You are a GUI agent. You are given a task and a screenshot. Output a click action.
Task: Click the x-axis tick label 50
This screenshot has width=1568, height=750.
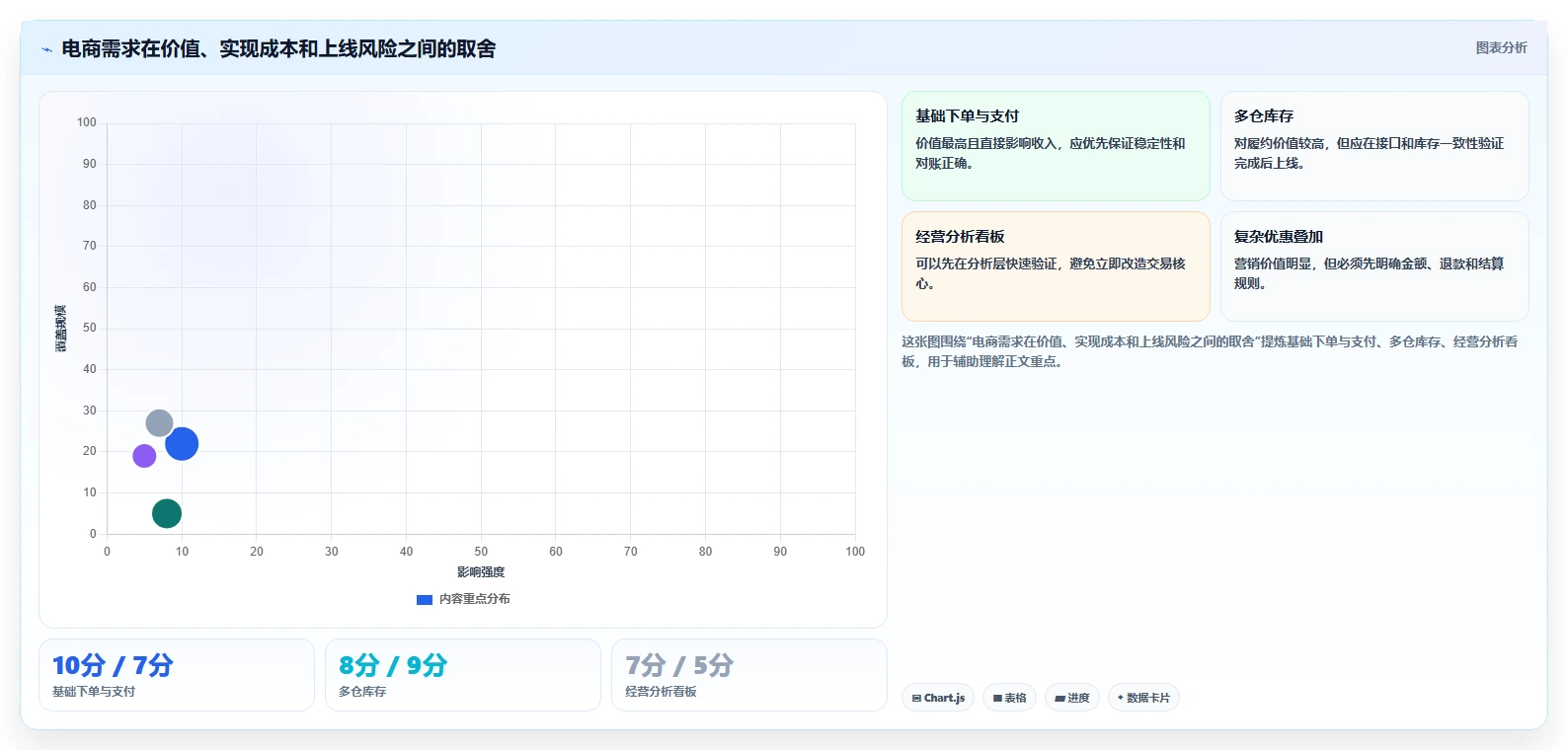click(x=481, y=552)
